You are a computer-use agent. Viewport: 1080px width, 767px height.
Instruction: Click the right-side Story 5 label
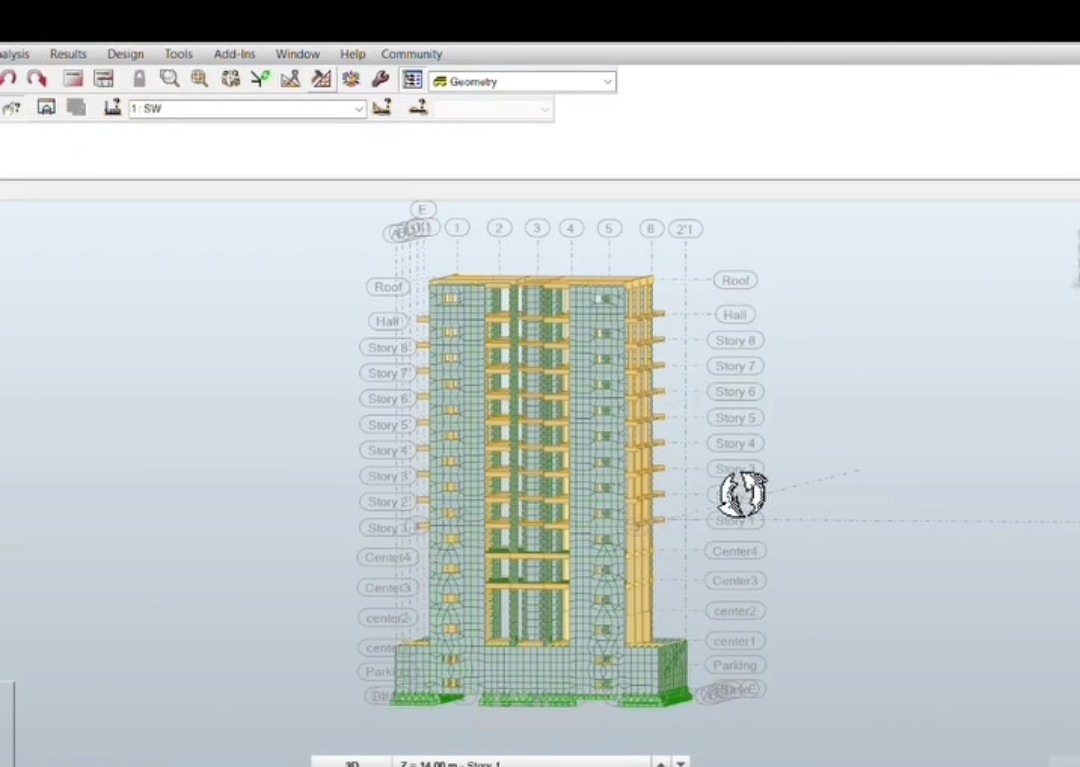point(736,418)
